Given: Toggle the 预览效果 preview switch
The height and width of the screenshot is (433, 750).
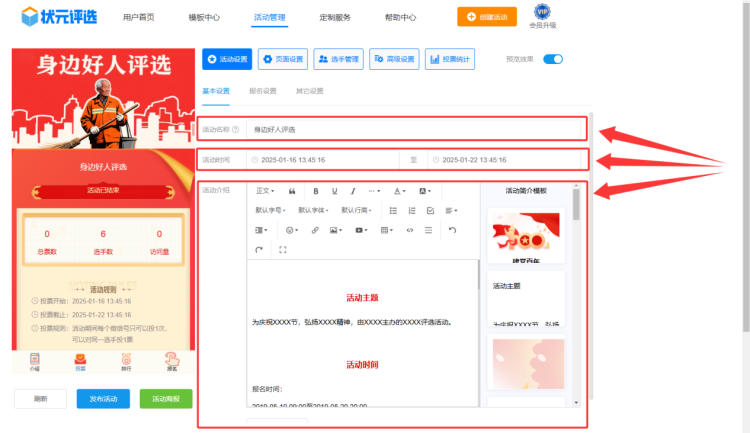Looking at the screenshot, I should pos(553,59).
